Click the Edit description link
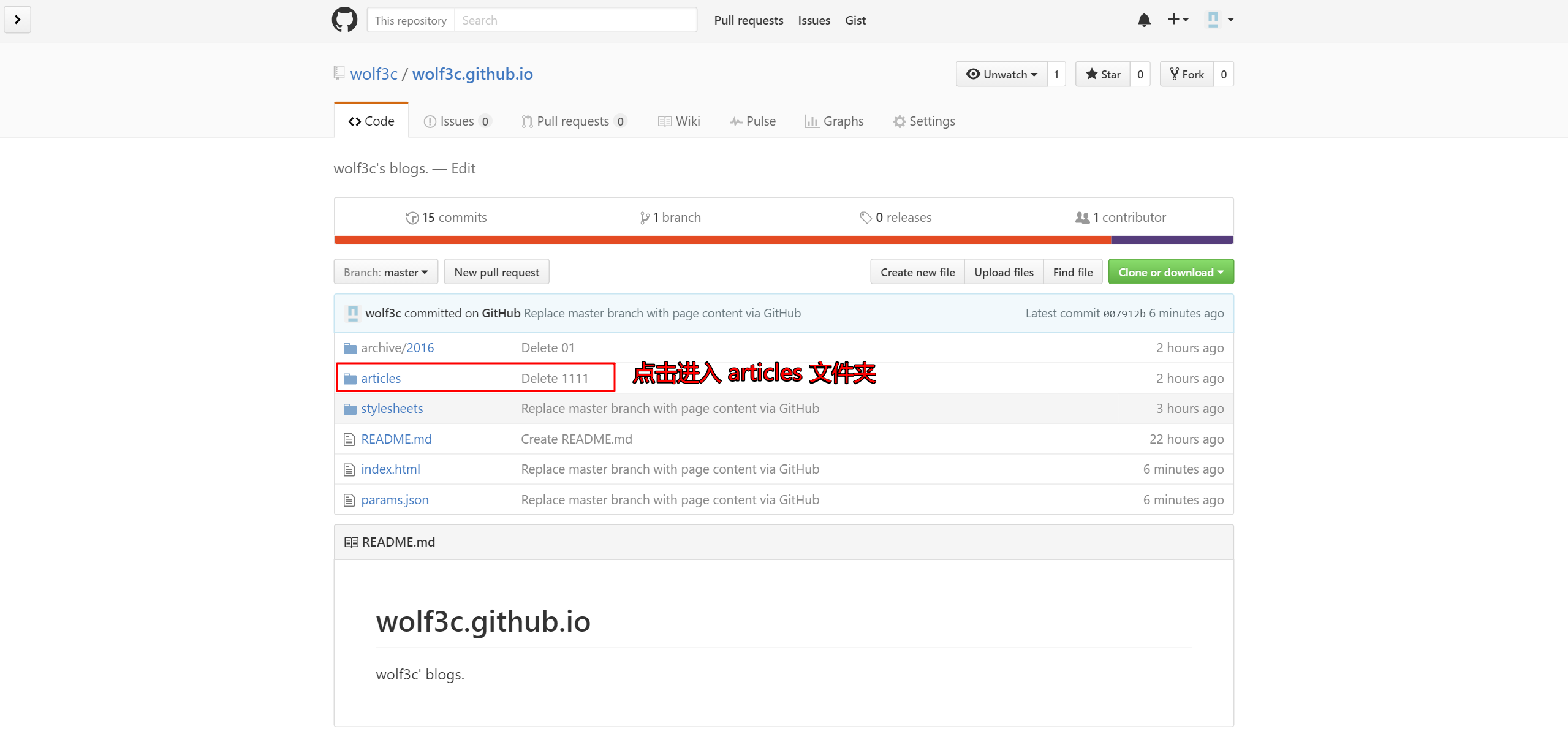Image resolution: width=1568 pixels, height=753 pixels. click(463, 168)
